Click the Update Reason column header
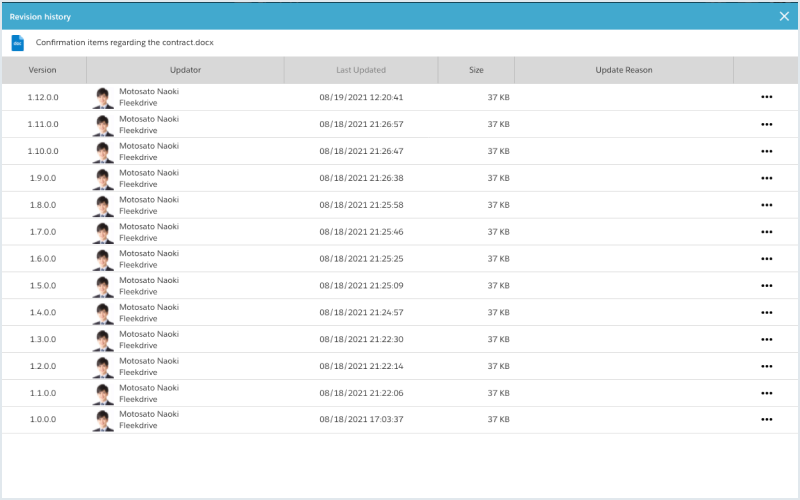 (623, 70)
